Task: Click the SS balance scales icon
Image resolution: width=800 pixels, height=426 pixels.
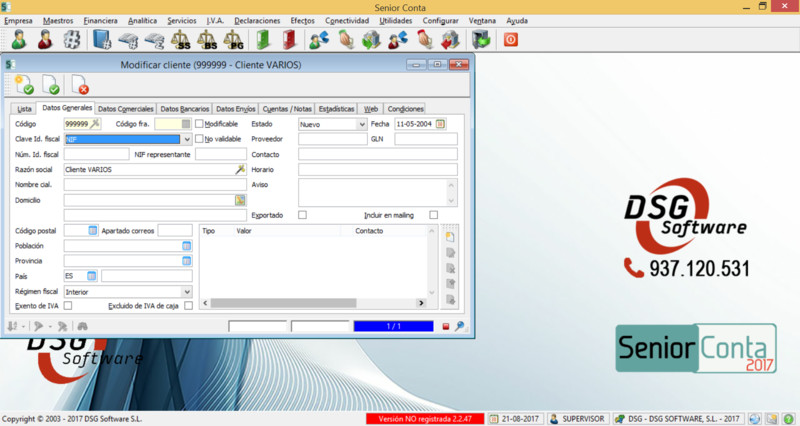Action: click(x=181, y=40)
